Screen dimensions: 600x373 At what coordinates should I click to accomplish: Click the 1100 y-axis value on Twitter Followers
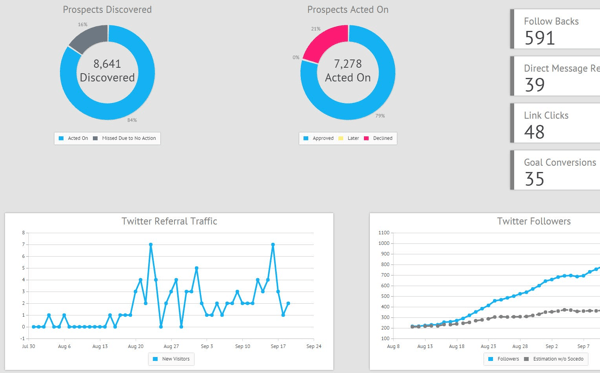point(384,233)
